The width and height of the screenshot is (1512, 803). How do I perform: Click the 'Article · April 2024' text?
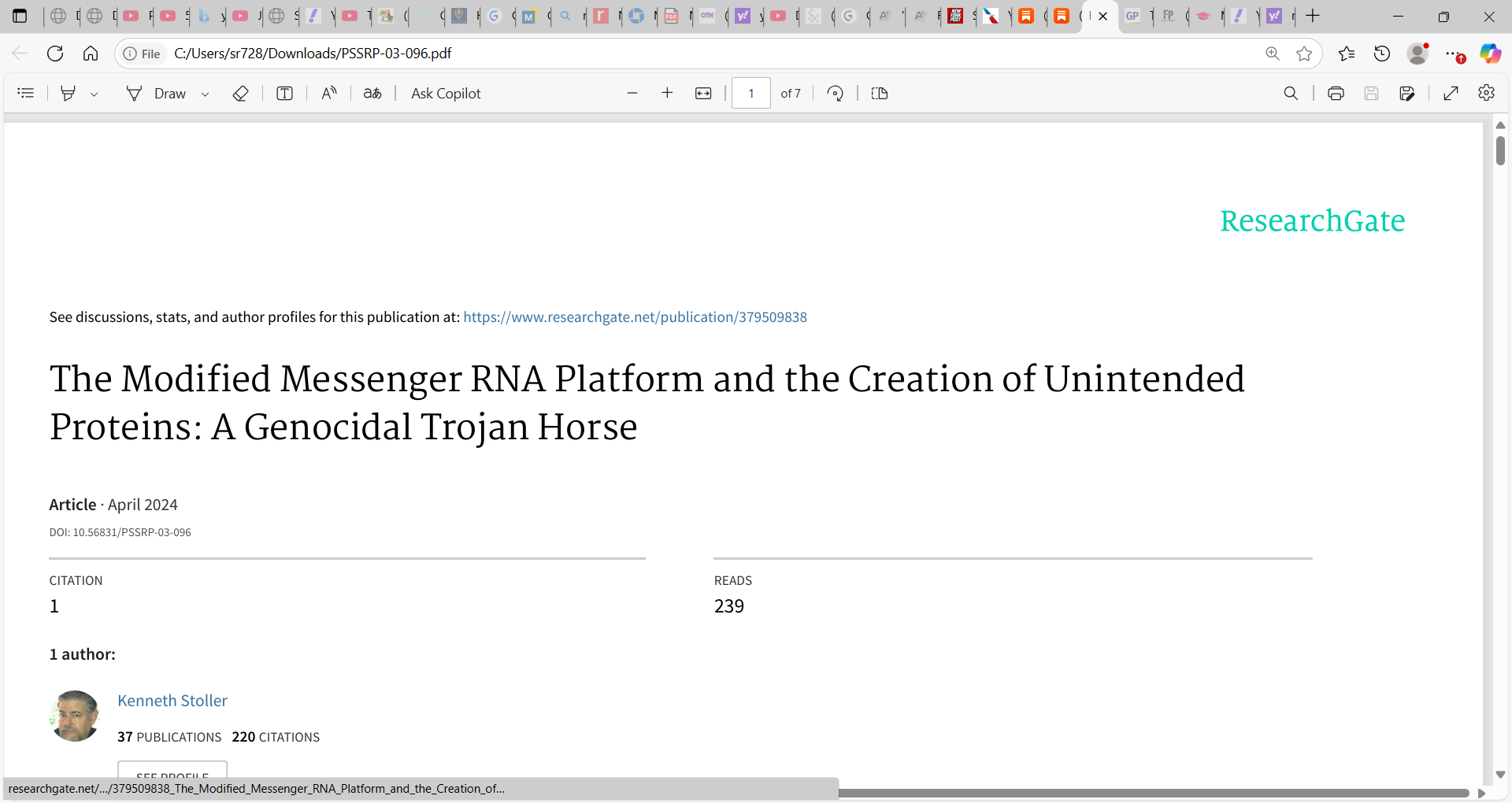(x=113, y=504)
